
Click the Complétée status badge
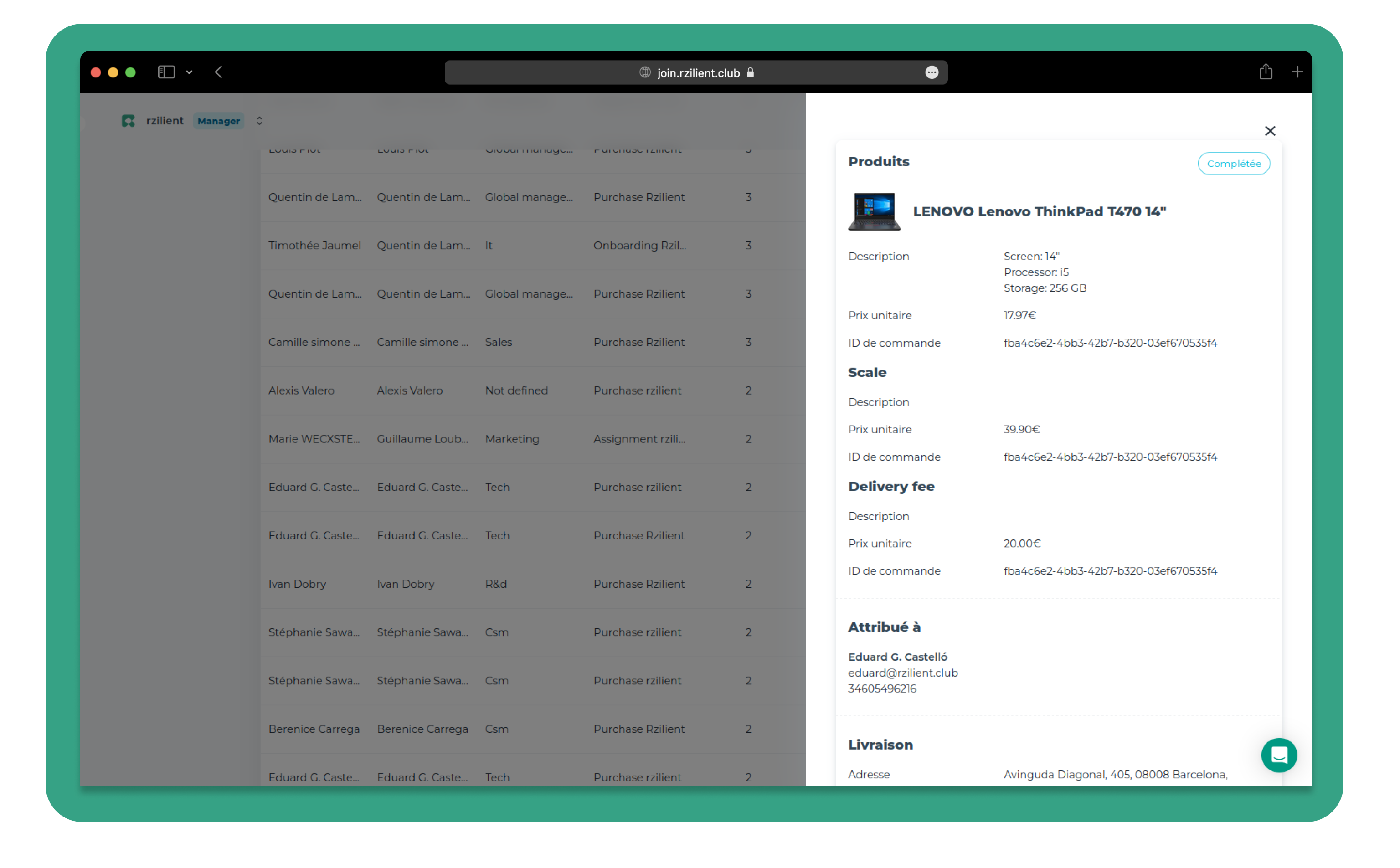[x=1233, y=164]
